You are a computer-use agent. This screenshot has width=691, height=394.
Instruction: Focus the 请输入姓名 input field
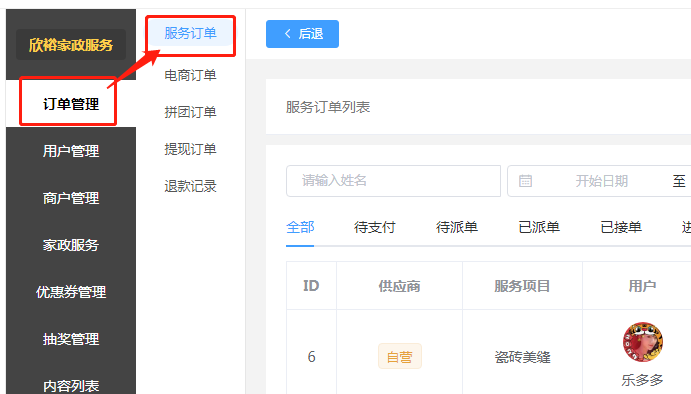click(x=394, y=181)
